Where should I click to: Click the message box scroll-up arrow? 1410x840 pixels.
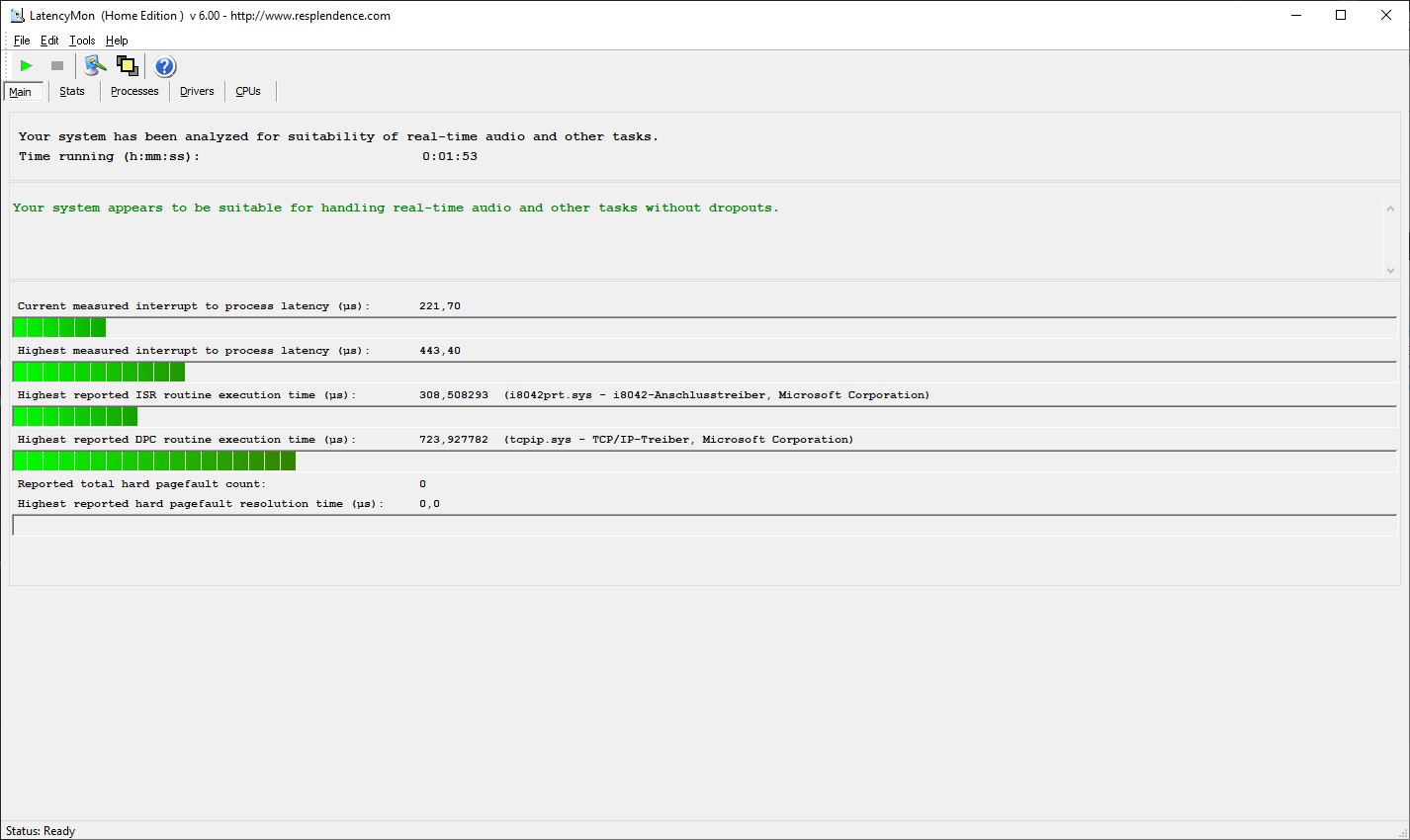coord(1390,209)
